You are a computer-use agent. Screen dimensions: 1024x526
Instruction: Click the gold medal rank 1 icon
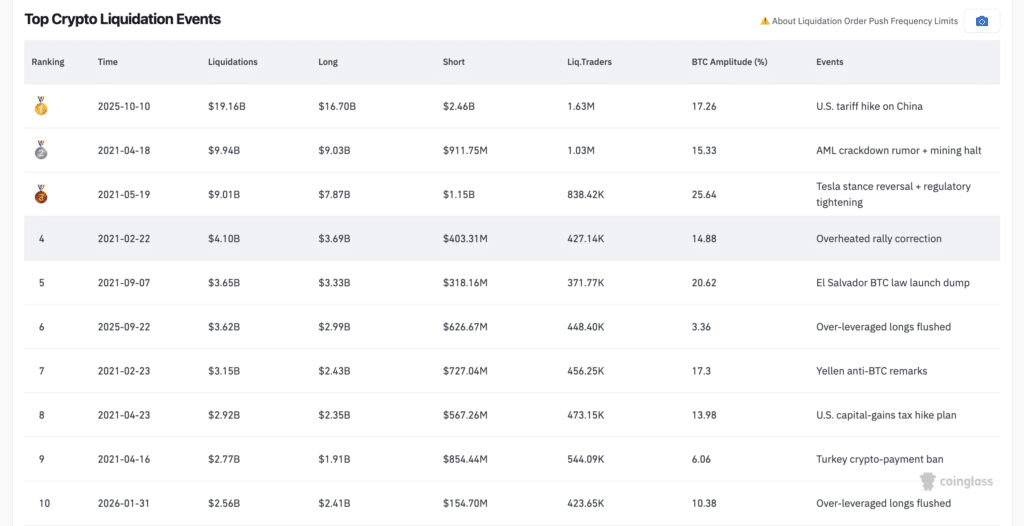click(40, 106)
